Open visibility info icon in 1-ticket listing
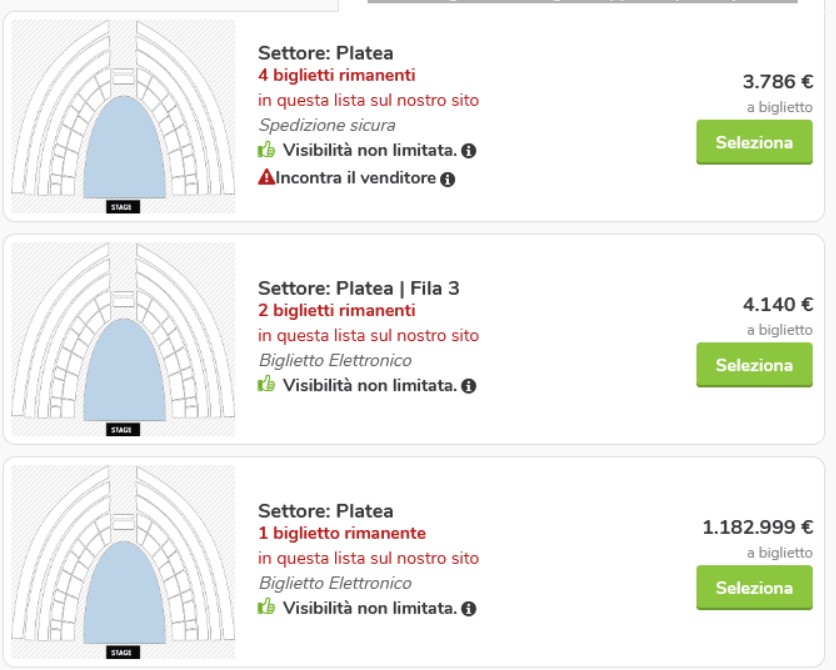Image resolution: width=836 pixels, height=670 pixels. click(x=469, y=608)
